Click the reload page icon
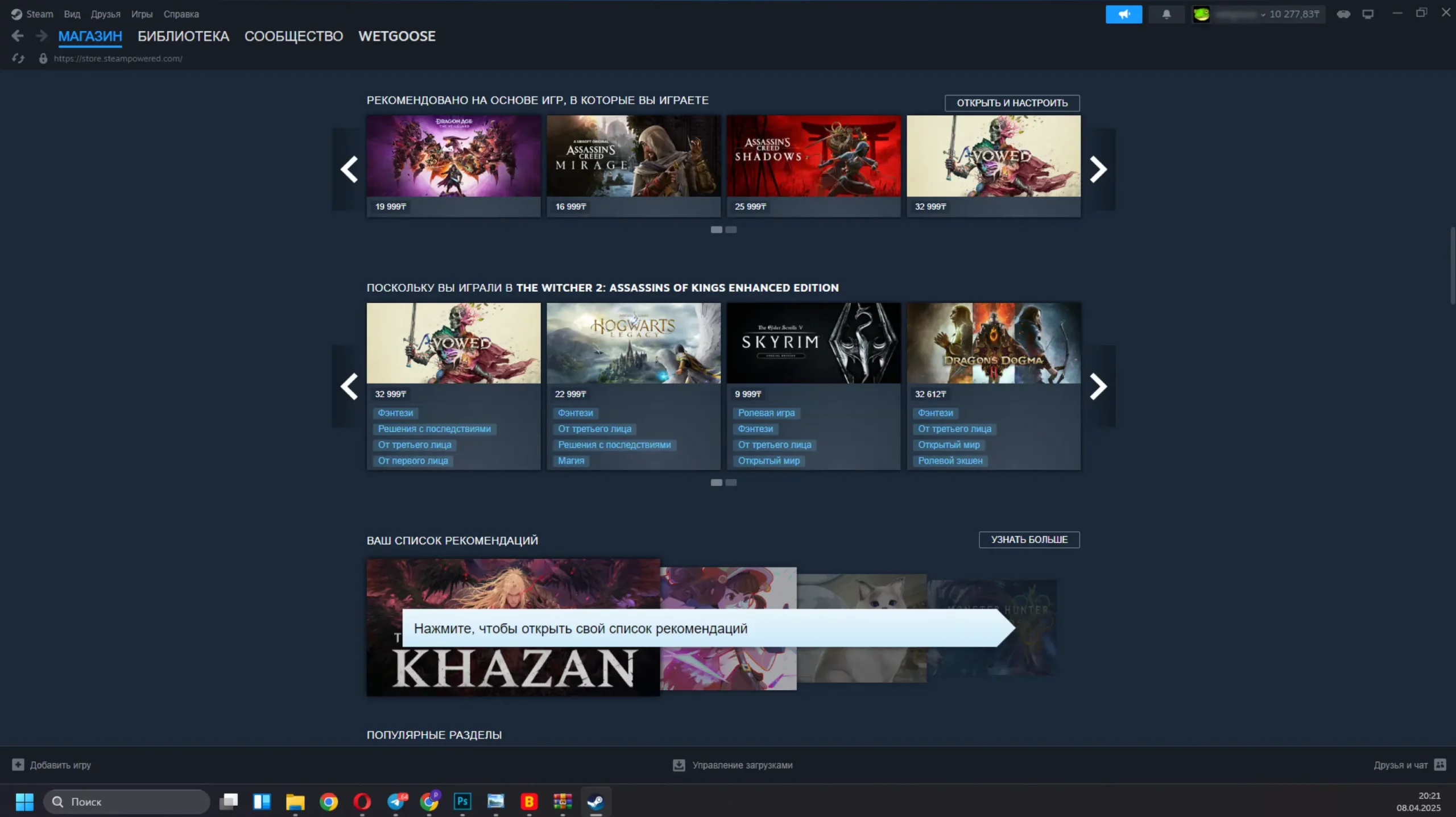Viewport: 1456px width, 817px height. 18,59
